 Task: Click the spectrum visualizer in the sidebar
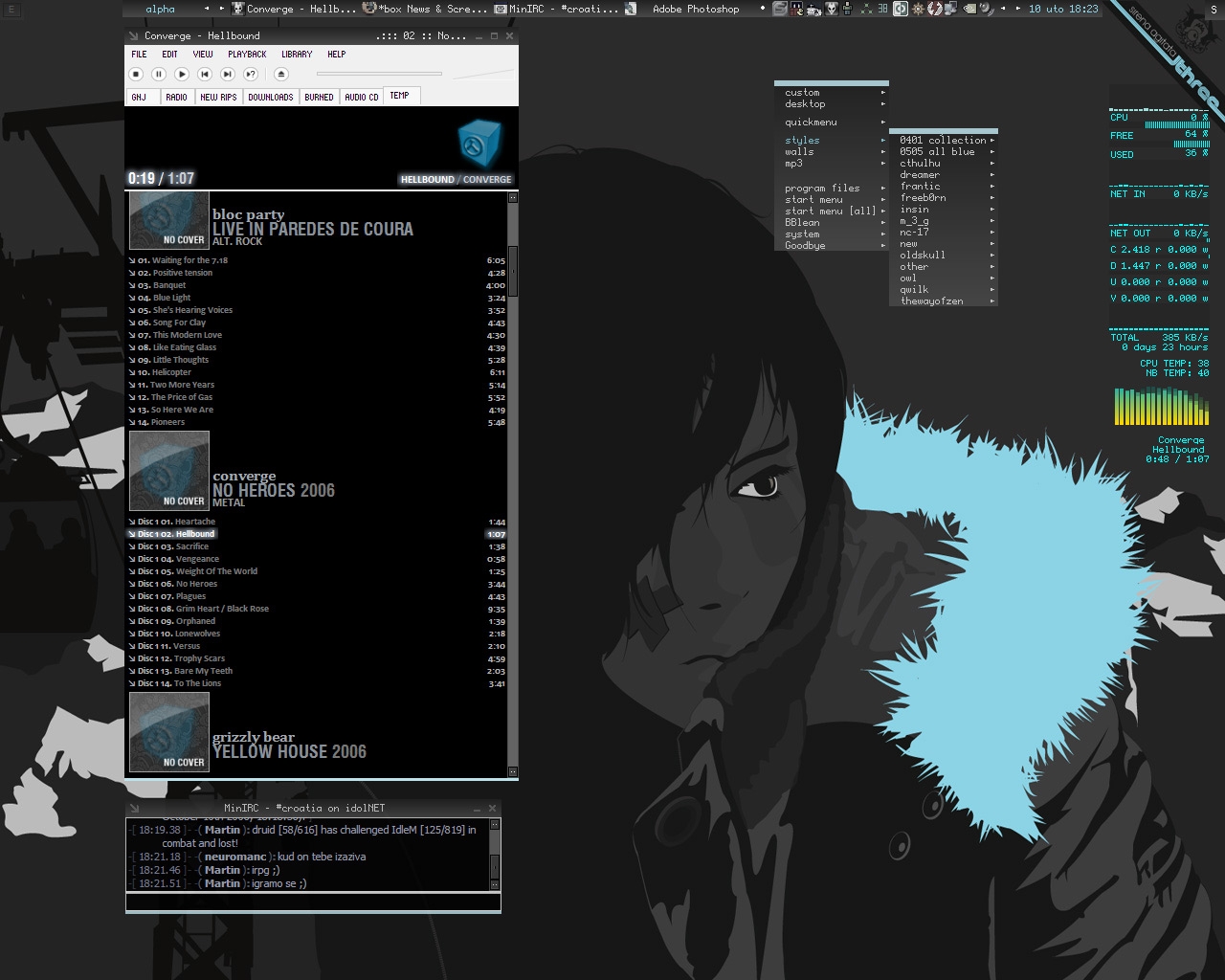click(1161, 406)
